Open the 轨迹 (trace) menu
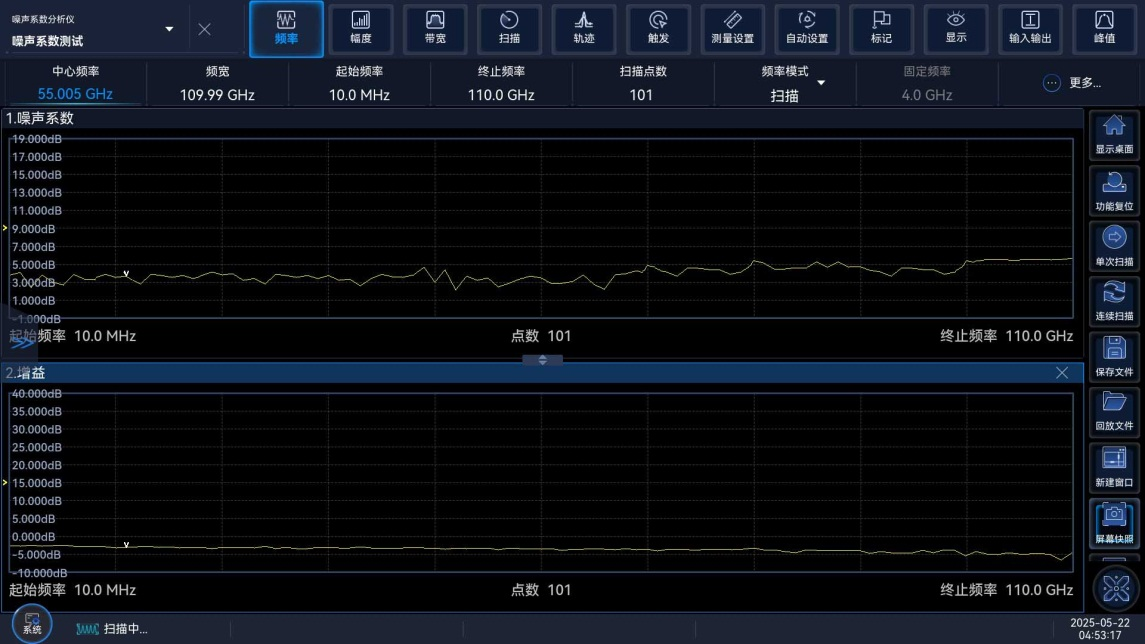The image size is (1145, 644). click(584, 28)
